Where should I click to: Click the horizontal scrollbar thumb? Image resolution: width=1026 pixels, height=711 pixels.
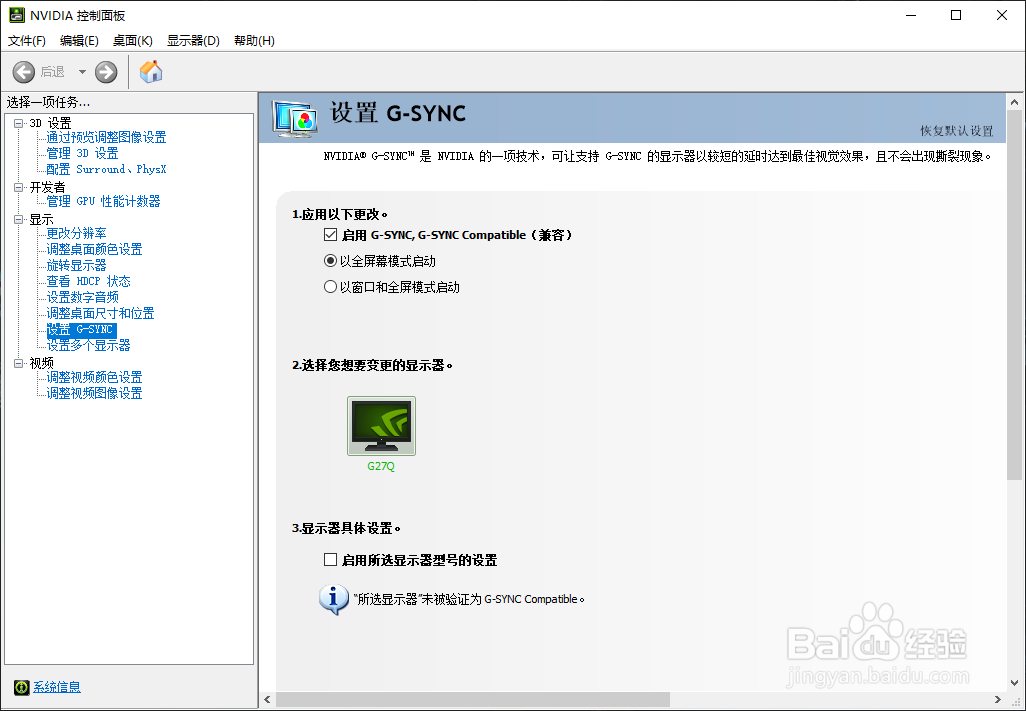click(x=472, y=700)
